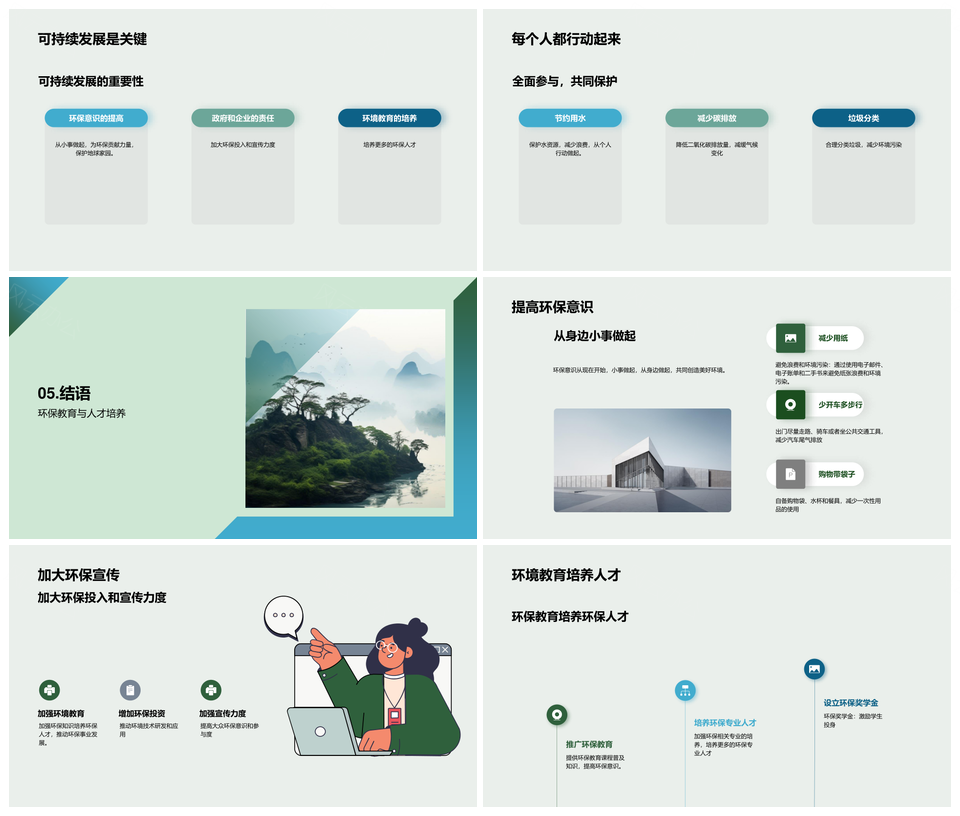Select the title 每个人都行动起来
Image resolution: width=960 pixels, height=816 pixels.
click(566, 39)
